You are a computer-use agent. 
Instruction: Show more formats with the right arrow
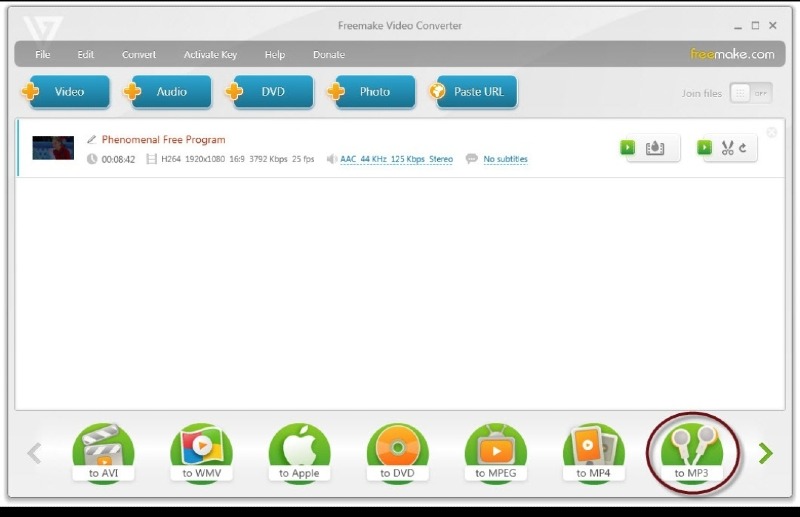765,453
